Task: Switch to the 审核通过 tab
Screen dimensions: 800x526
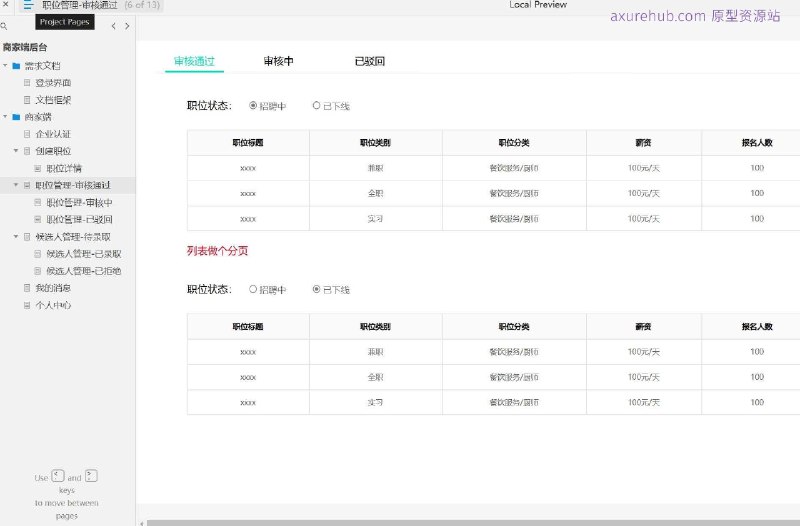Action: [x=194, y=61]
